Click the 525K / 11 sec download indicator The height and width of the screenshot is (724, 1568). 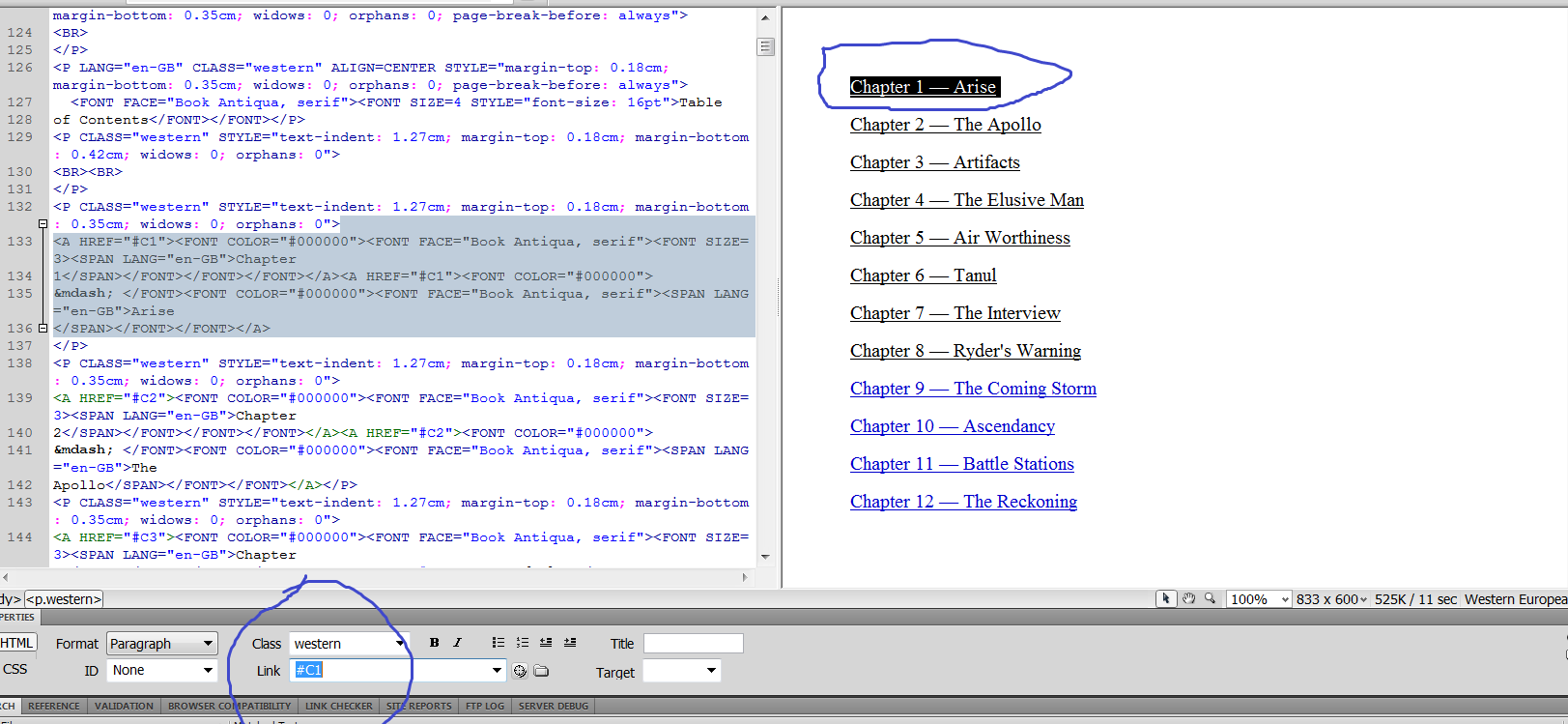(x=1415, y=599)
